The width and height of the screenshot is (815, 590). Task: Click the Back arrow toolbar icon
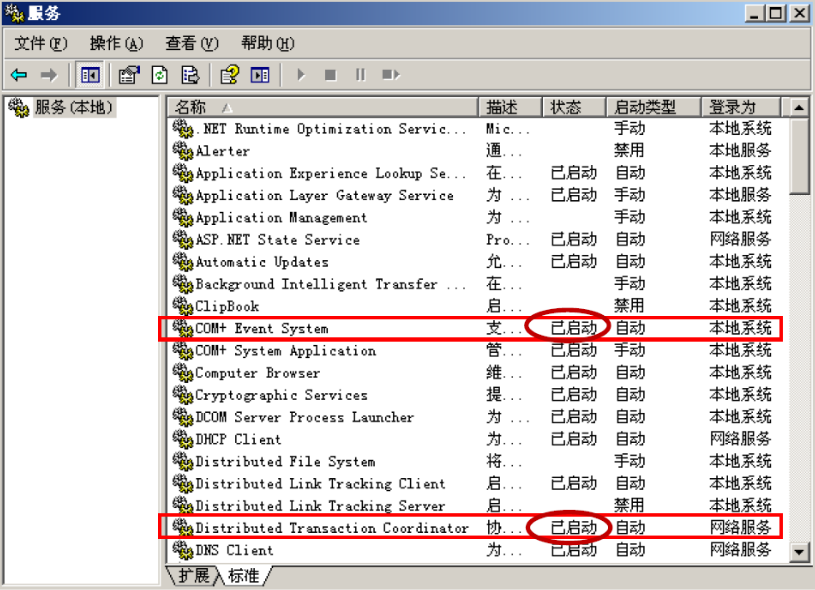pos(19,75)
